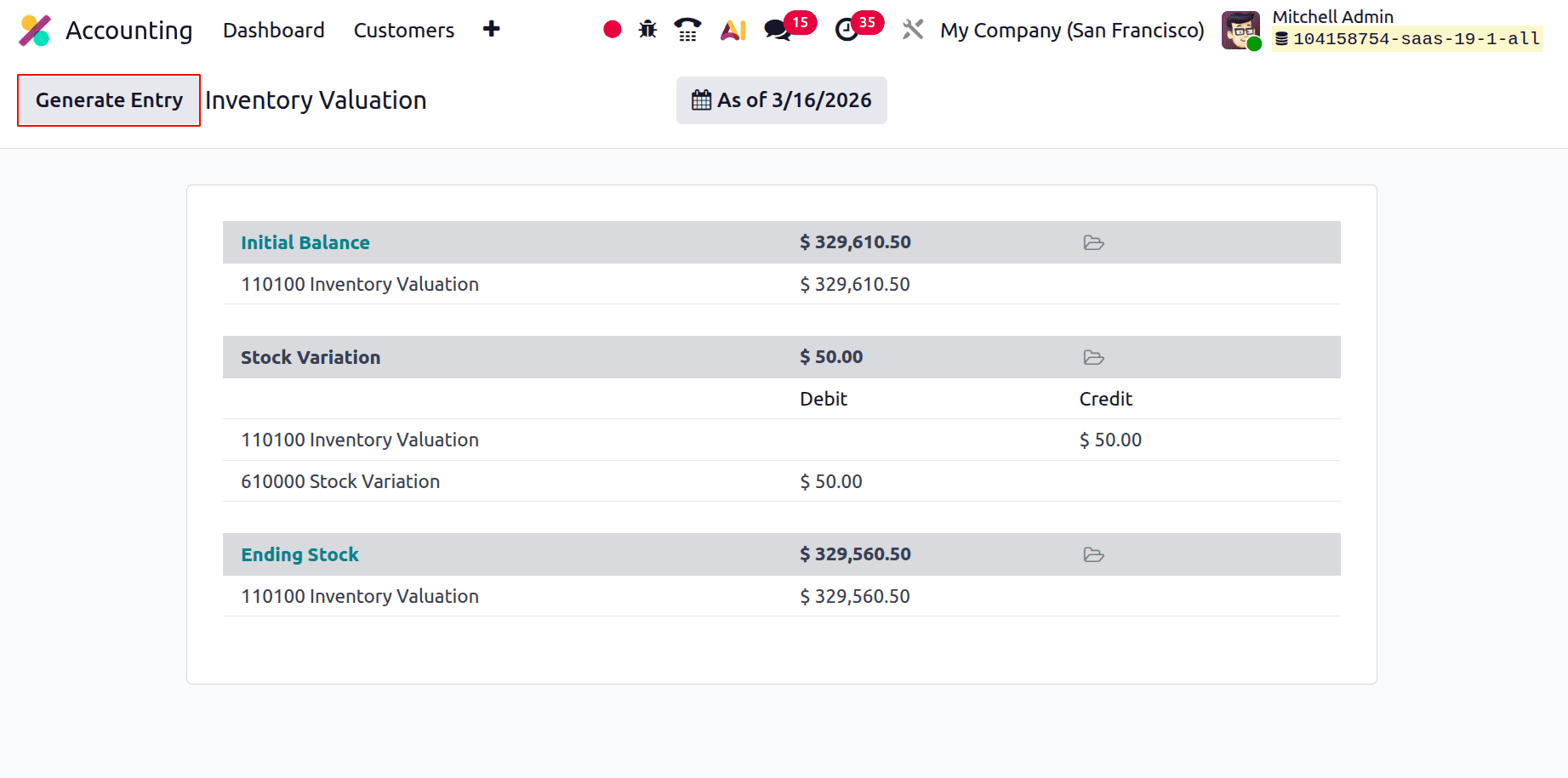Open the date selector As of 3/16/2026
This screenshot has height=778, width=1568.
pos(780,99)
